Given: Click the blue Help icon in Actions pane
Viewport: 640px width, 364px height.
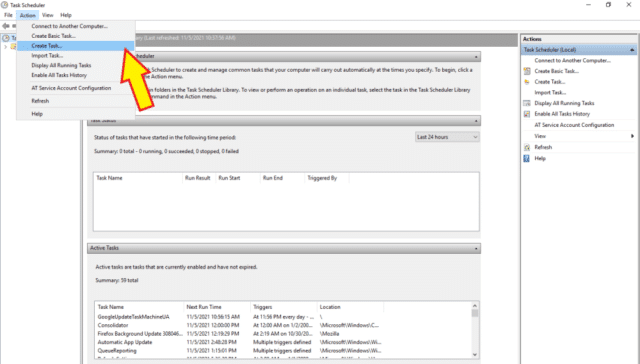Looking at the screenshot, I should pos(527,158).
